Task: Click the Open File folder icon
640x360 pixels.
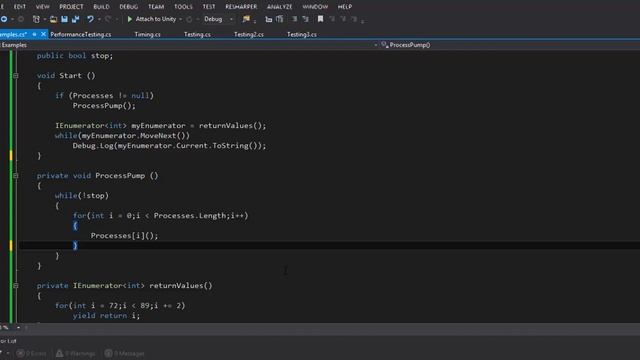Action: pos(53,19)
